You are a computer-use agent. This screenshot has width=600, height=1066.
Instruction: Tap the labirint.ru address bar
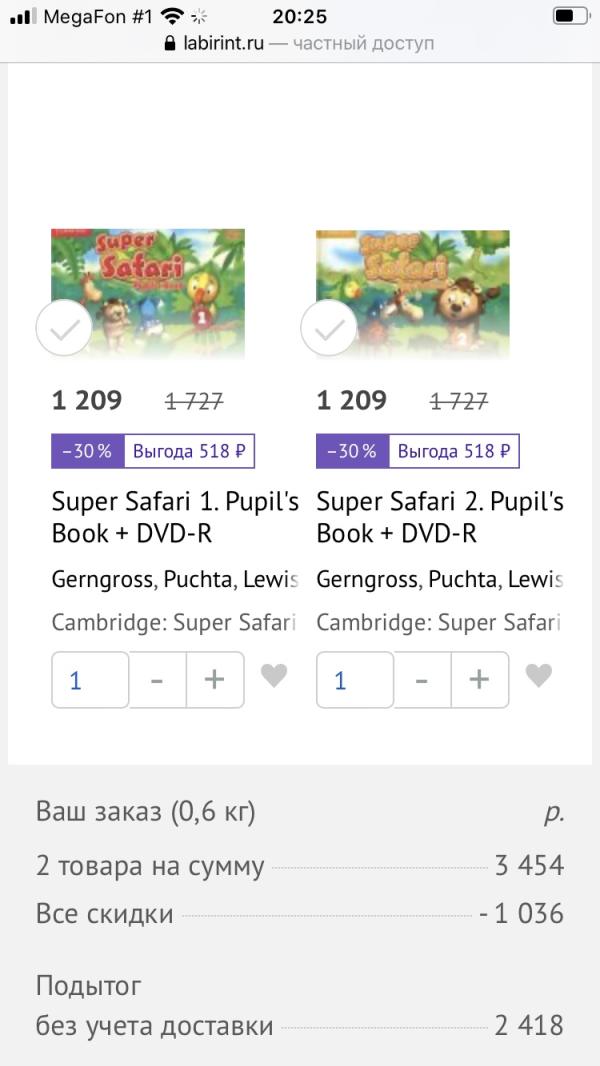(298, 44)
